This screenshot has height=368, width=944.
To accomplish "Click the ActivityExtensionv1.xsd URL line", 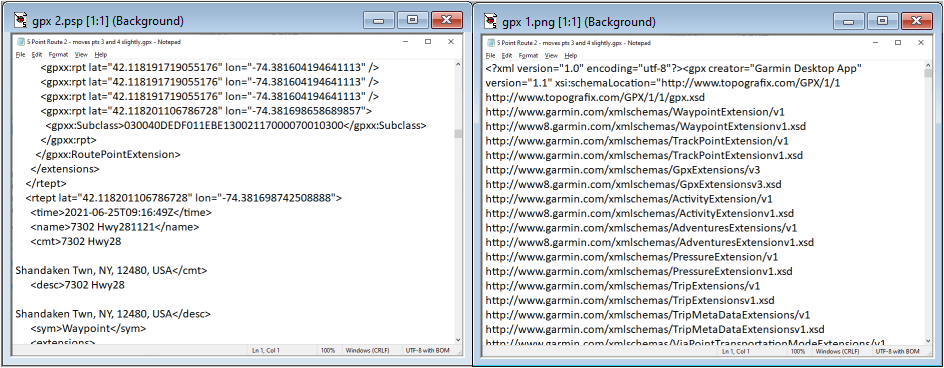I will [639, 213].
